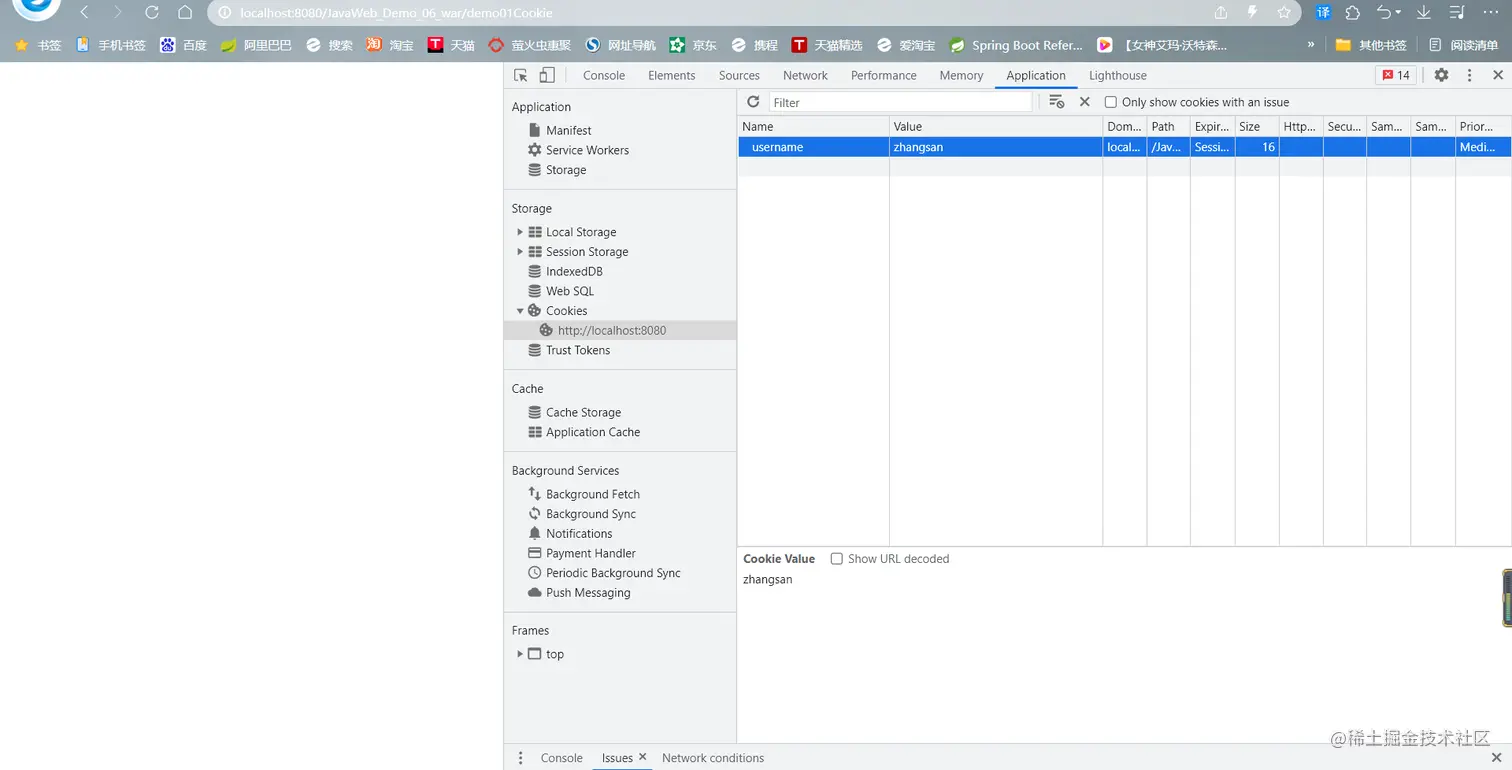This screenshot has width=1512, height=770.
Task: Click the username cookie name cell
Action: tap(814, 147)
